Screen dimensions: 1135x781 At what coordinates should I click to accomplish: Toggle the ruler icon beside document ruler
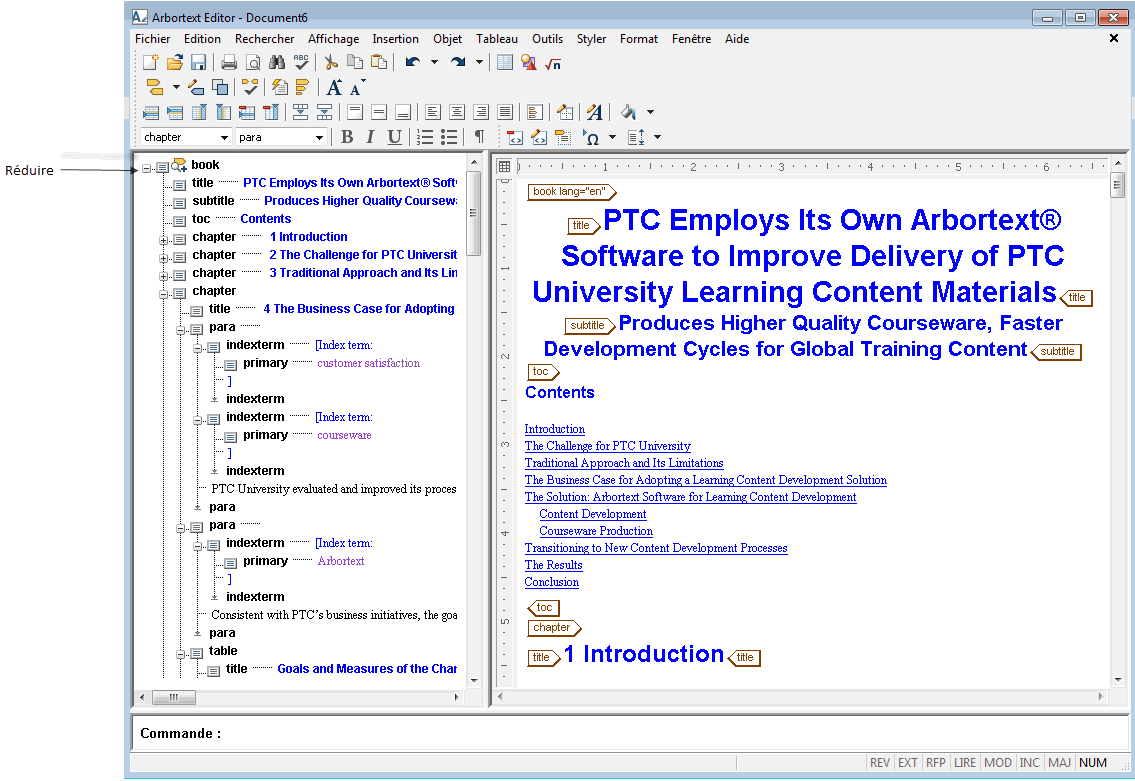(505, 166)
